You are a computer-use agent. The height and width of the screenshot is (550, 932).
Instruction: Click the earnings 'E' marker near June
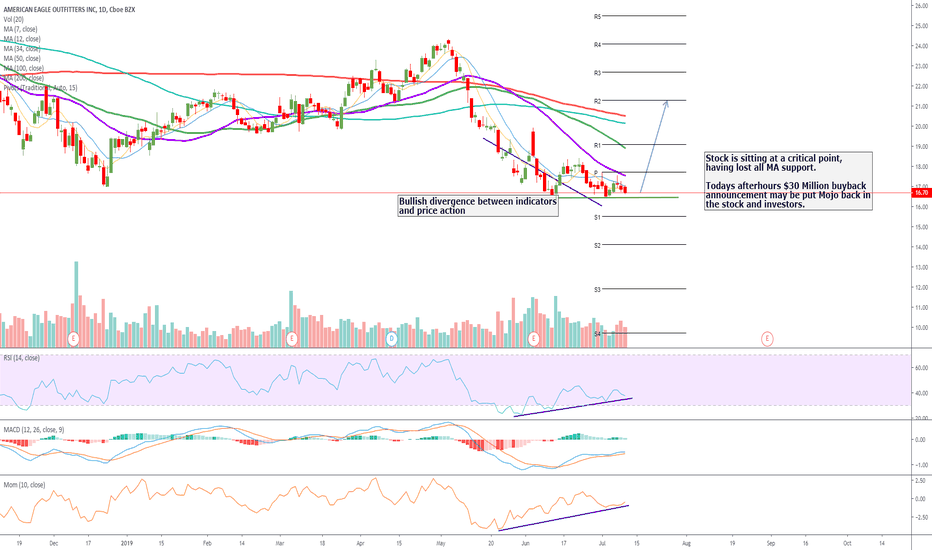(x=533, y=339)
